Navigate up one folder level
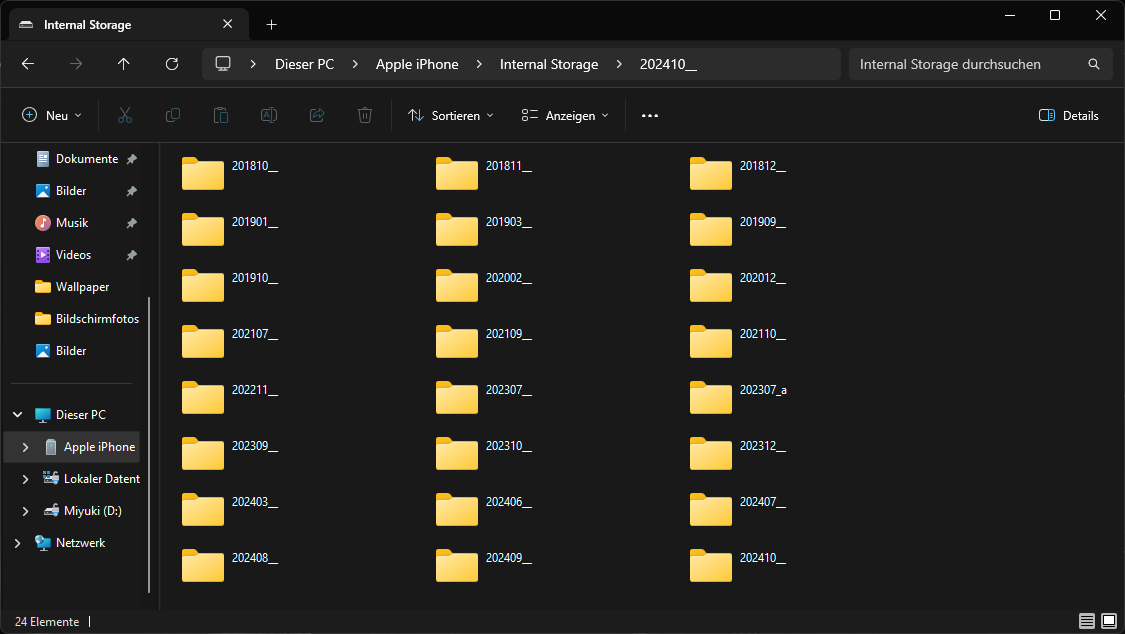The image size is (1125, 634). pyautogui.click(x=123, y=63)
